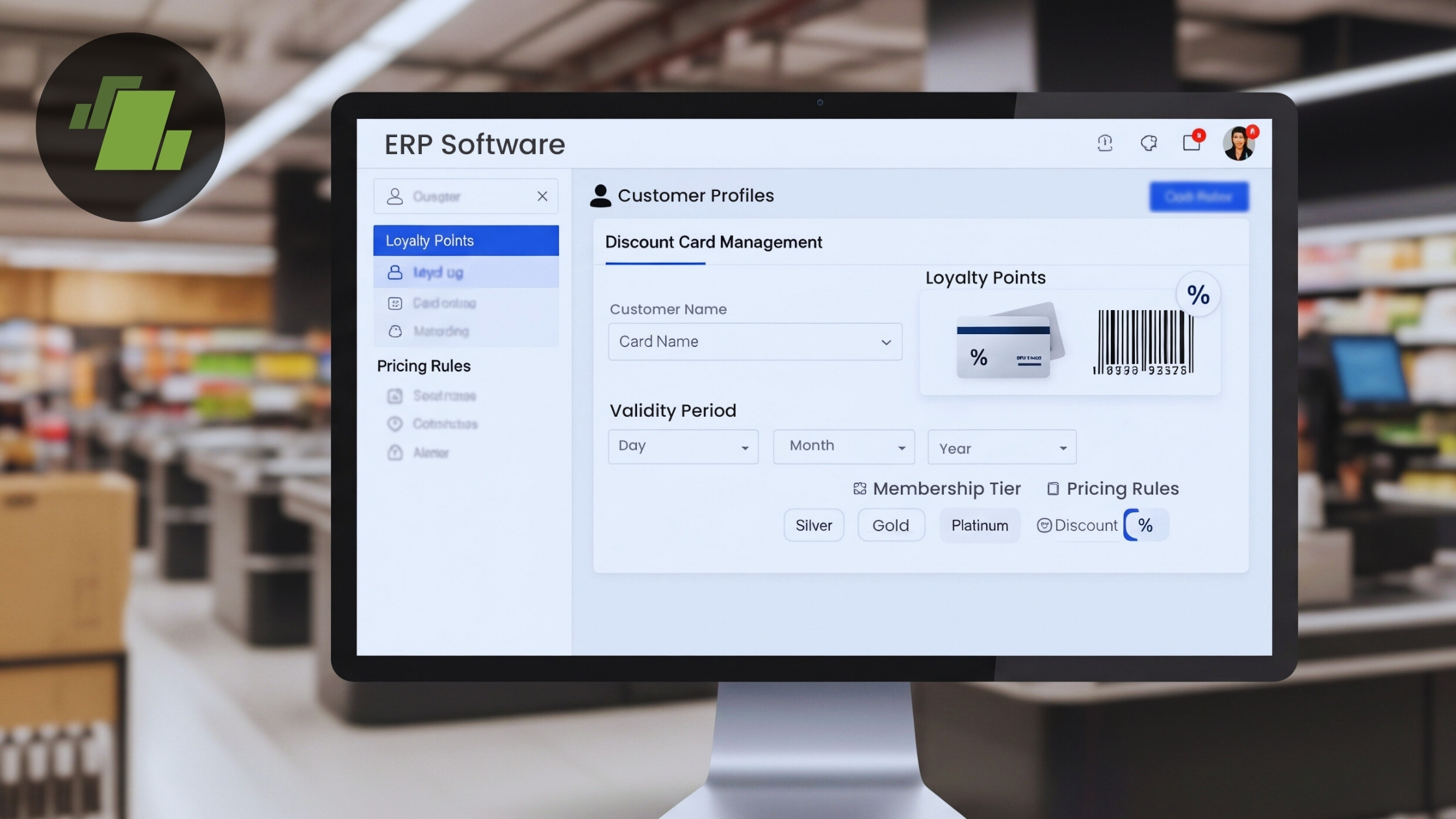The image size is (1456, 819).
Task: Switch to the Discount Card Management tab
Action: pos(714,242)
